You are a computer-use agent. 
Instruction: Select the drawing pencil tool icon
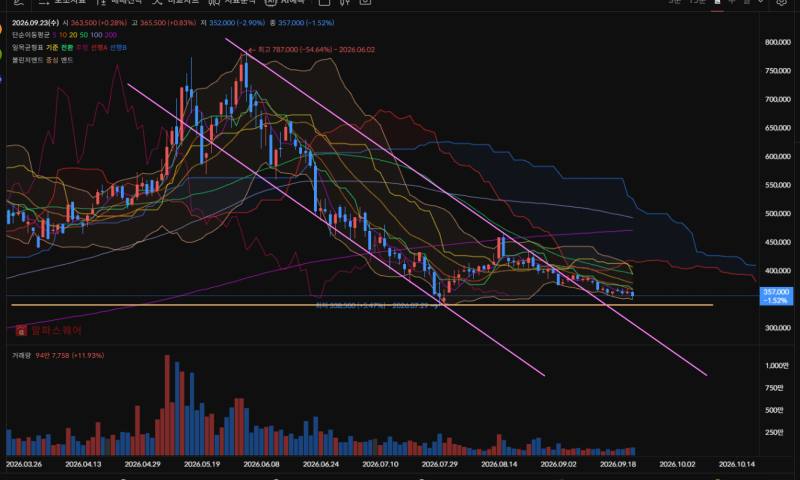(19, 2)
